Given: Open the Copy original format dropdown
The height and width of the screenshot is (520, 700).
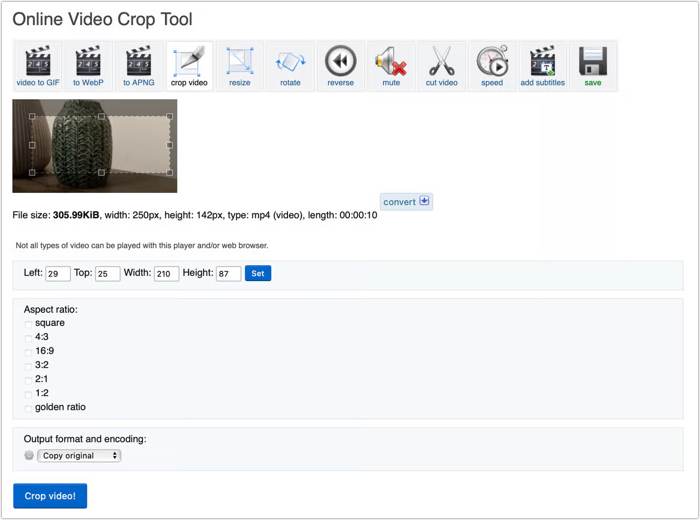Looking at the screenshot, I should pos(79,456).
